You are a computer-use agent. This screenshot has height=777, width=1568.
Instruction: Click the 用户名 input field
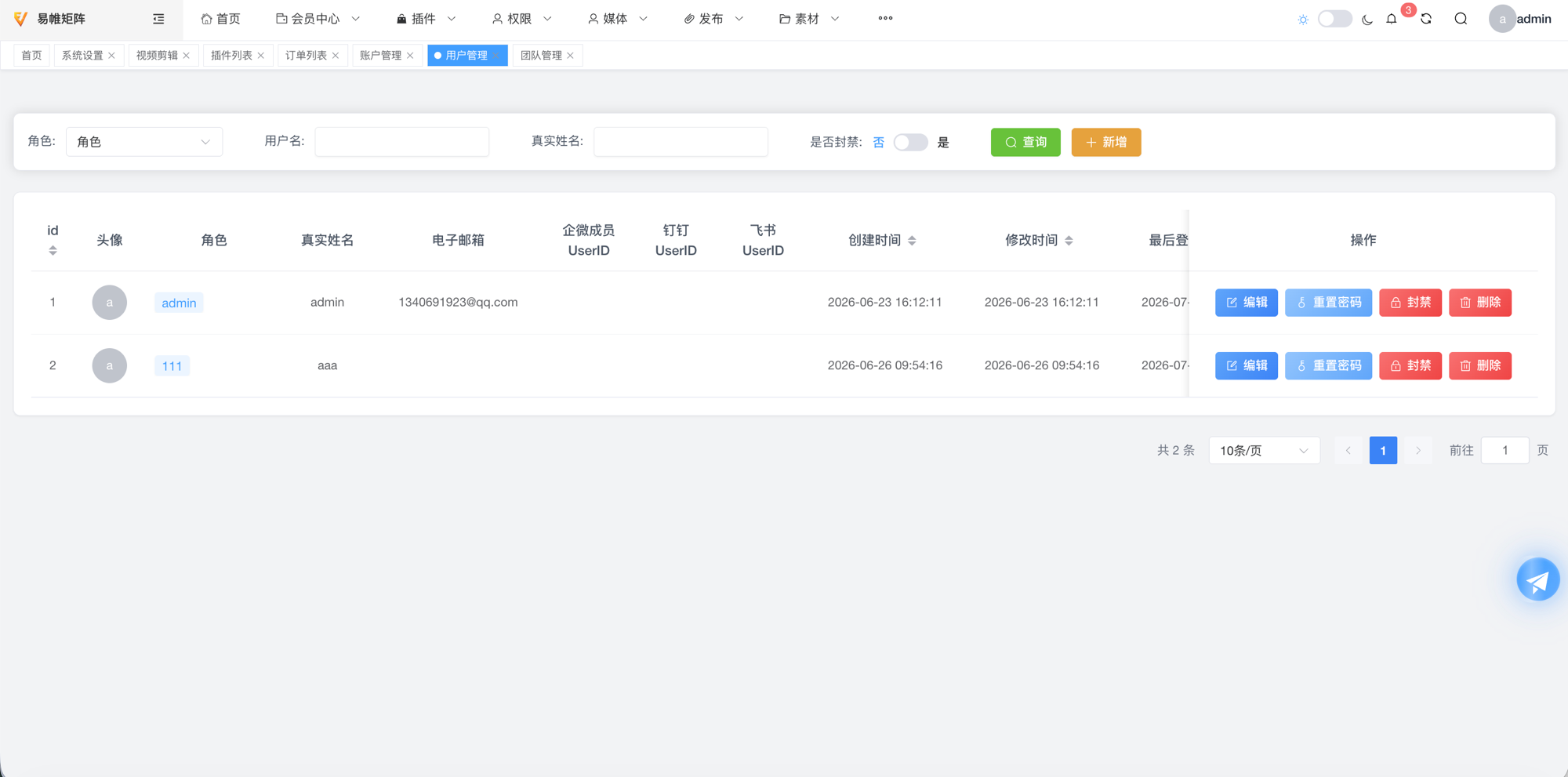point(402,142)
